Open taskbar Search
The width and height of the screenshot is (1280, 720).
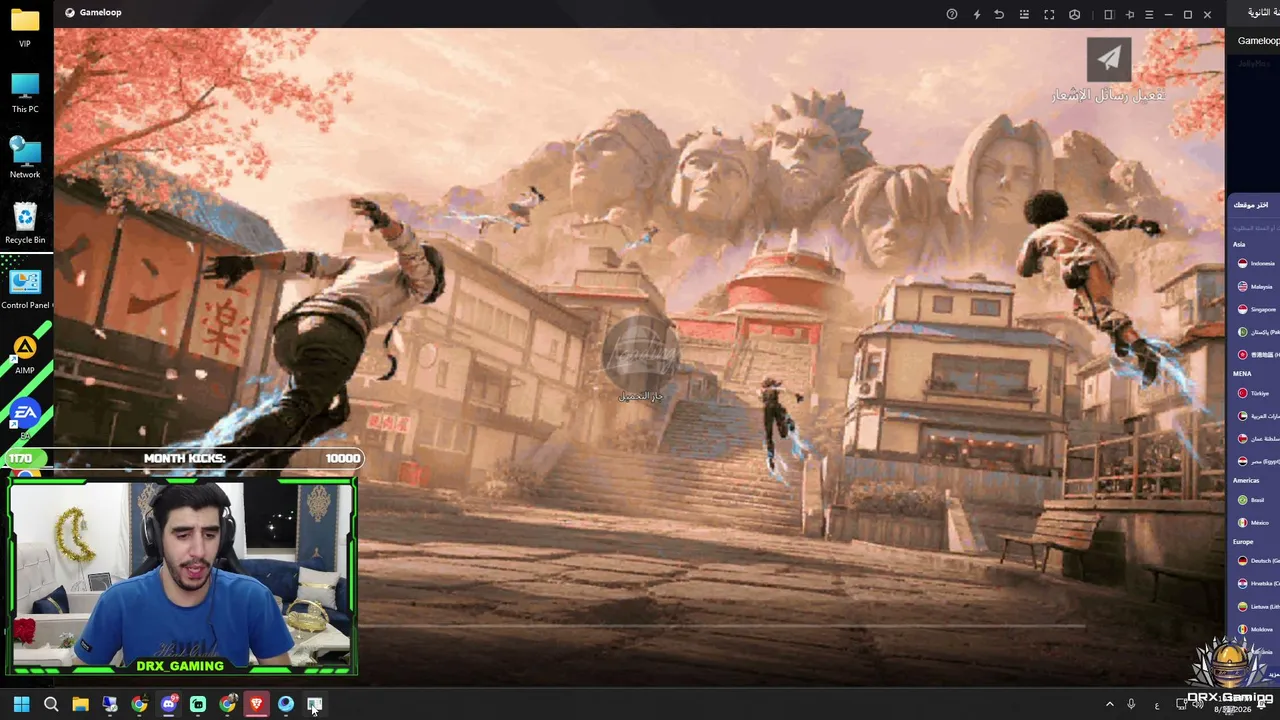51,705
